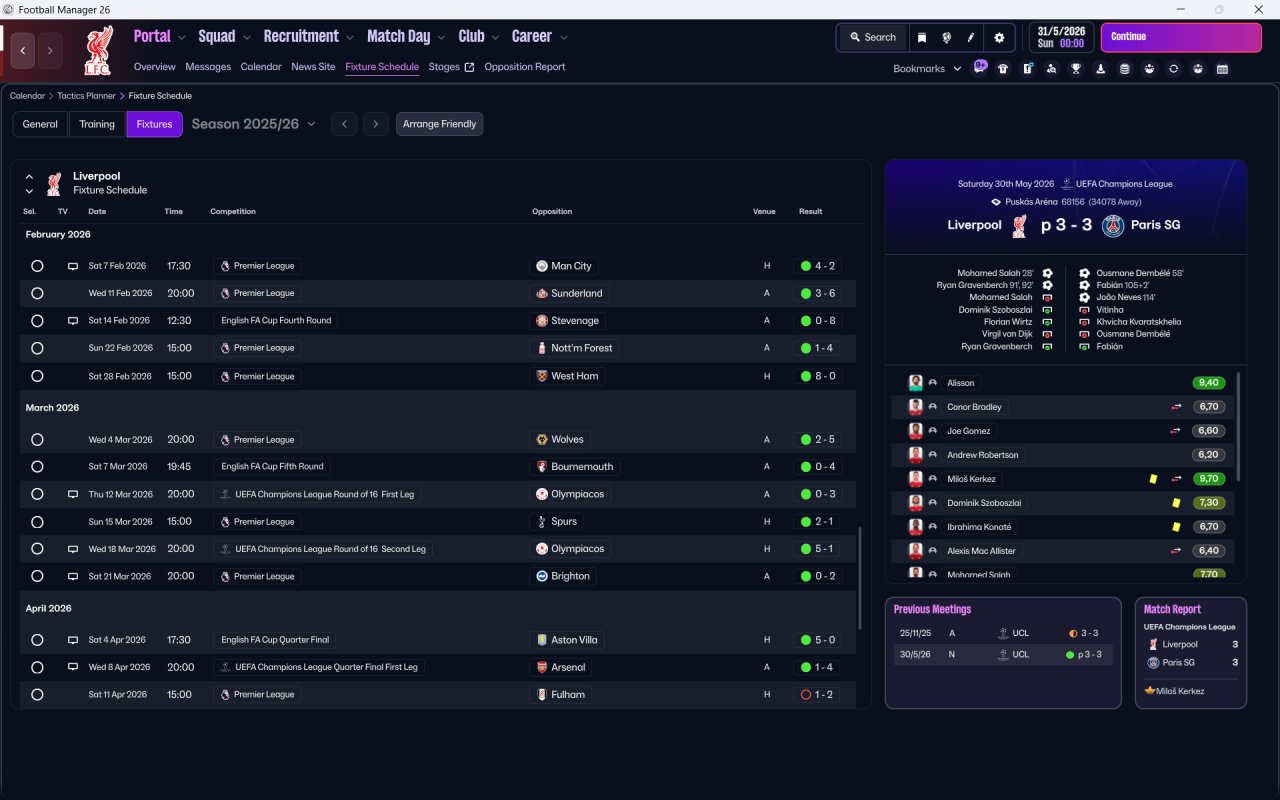Viewport: 1280px width, 800px height.
Task: Click the pop-out icon next to Stages
Action: tap(469, 67)
